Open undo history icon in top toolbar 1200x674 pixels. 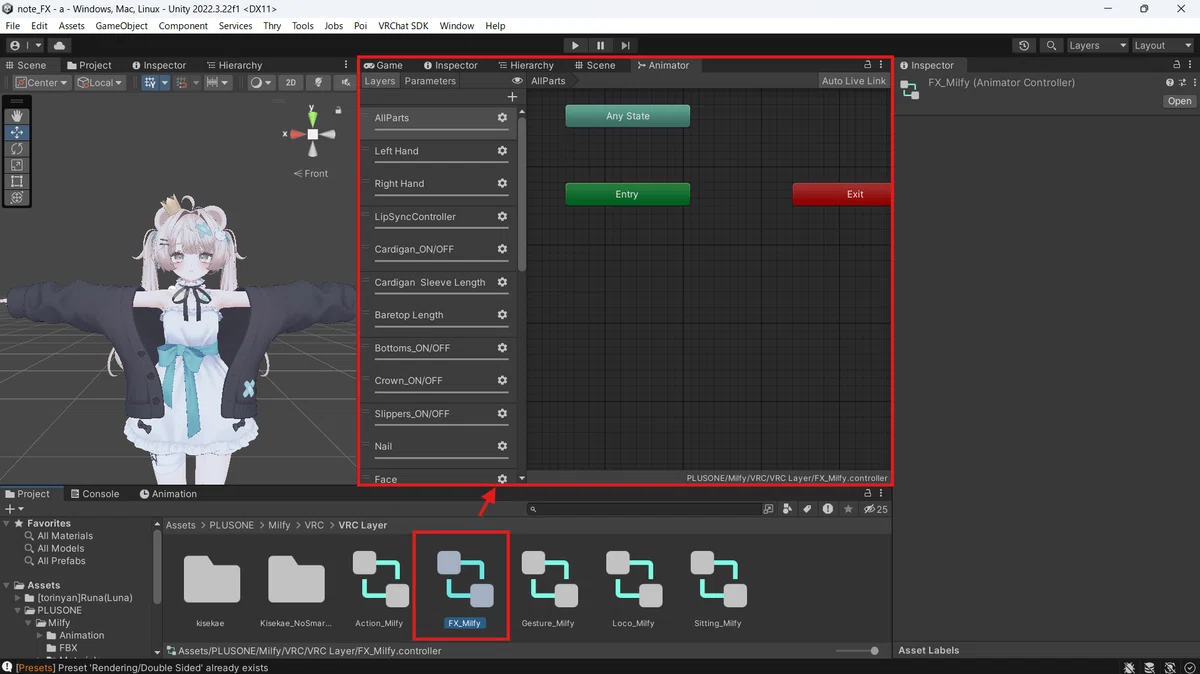[1024, 46]
